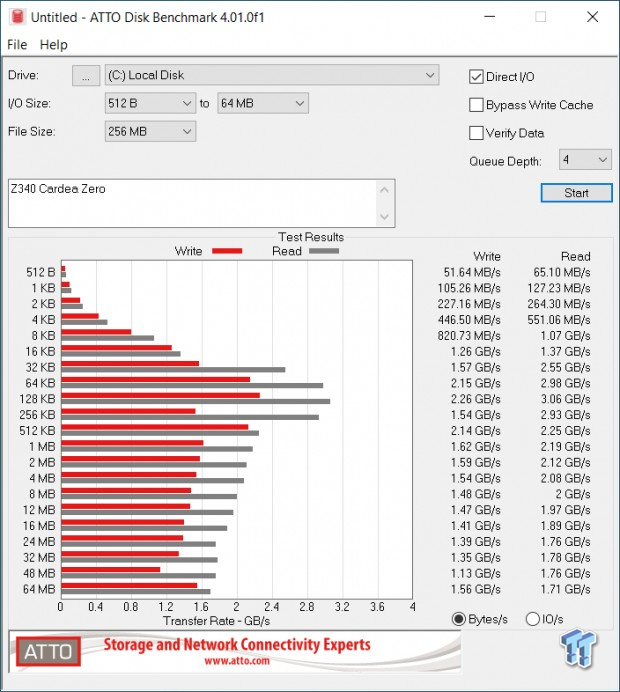Minimize the ATTO Disk Benchmark window

[x=489, y=17]
